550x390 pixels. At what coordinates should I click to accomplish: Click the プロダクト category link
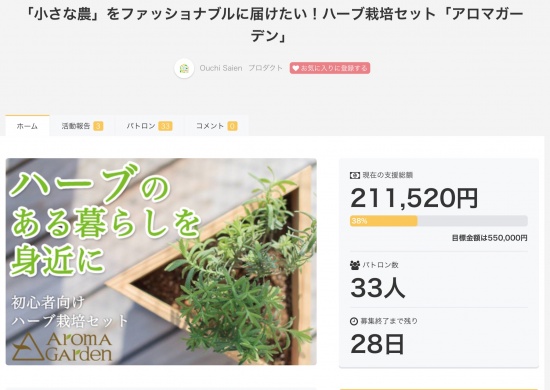(265, 68)
